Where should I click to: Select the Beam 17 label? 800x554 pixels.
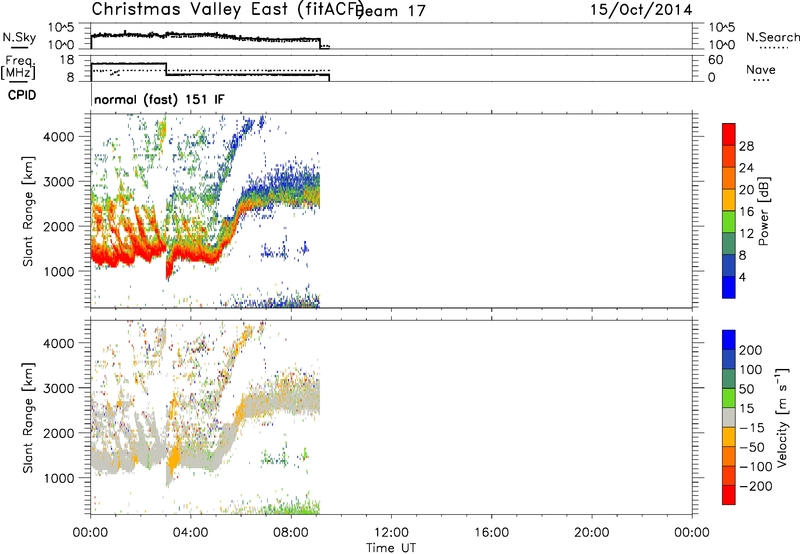390,11
